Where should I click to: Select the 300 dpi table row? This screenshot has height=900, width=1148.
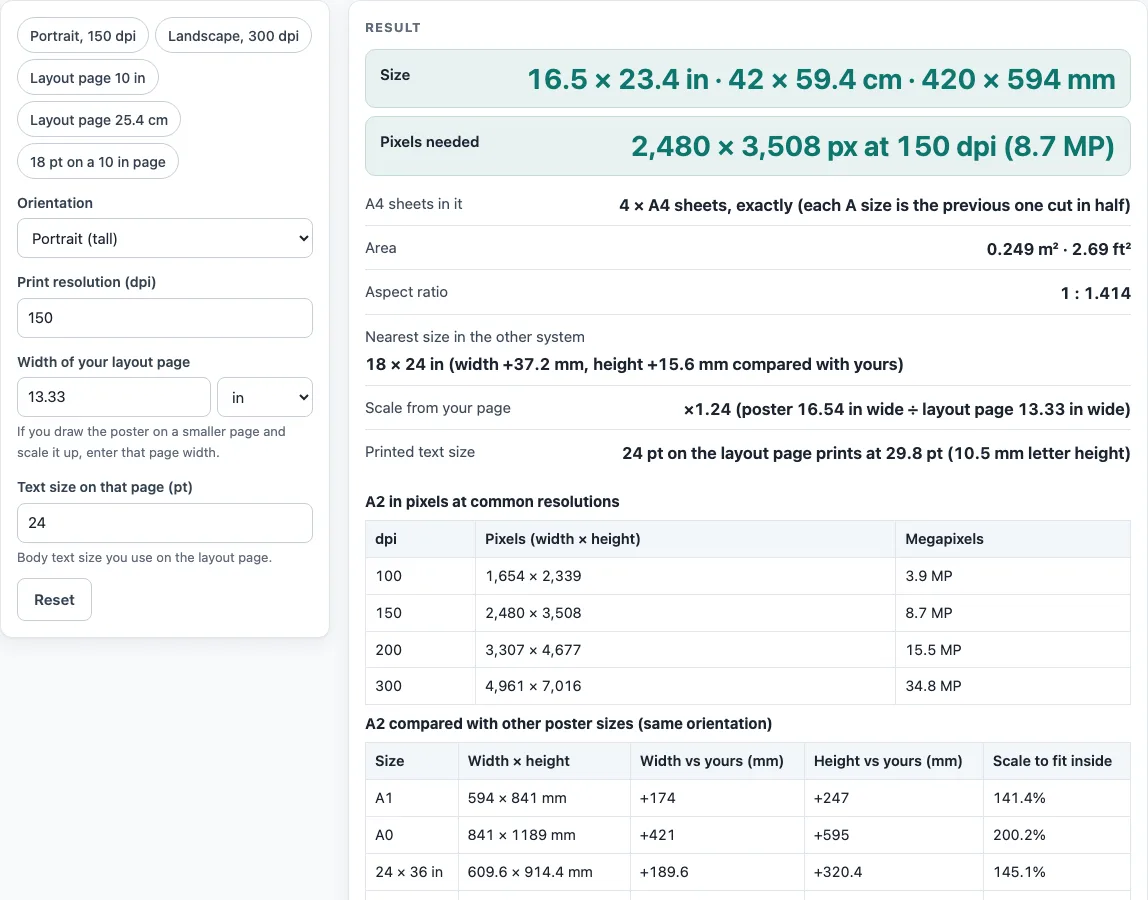pos(748,686)
